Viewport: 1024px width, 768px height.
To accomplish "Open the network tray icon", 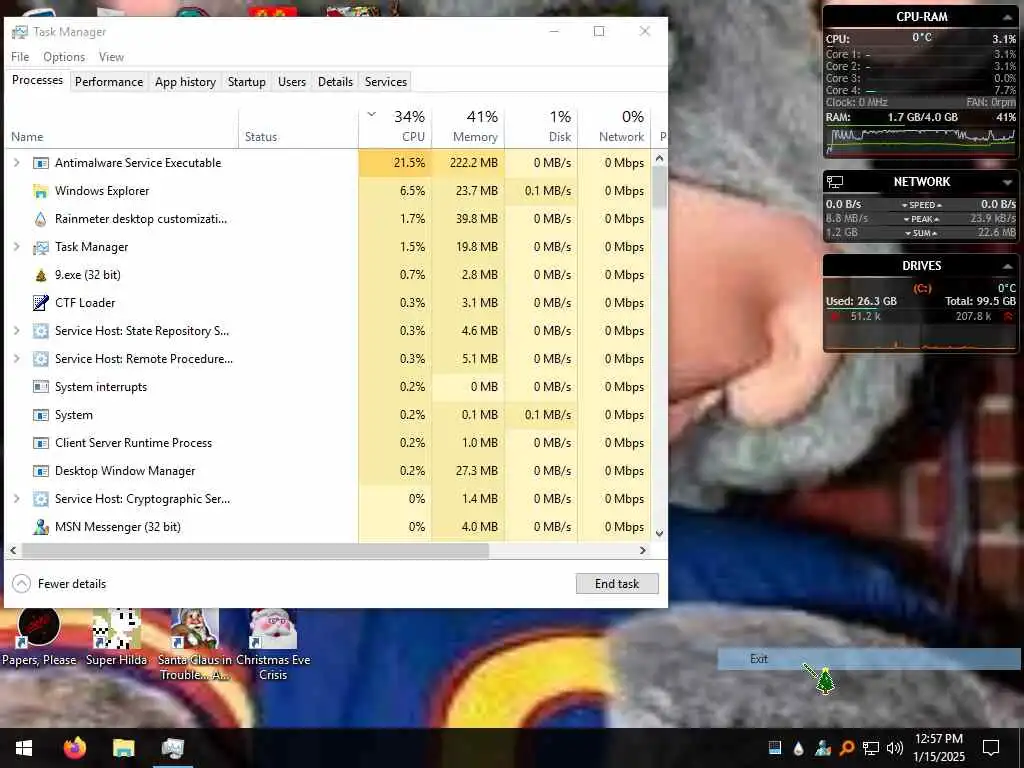I will [871, 748].
